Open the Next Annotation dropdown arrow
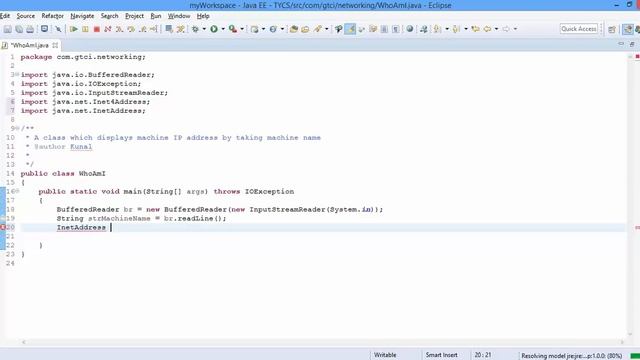This screenshot has width=640, height=360. [x=447, y=29]
